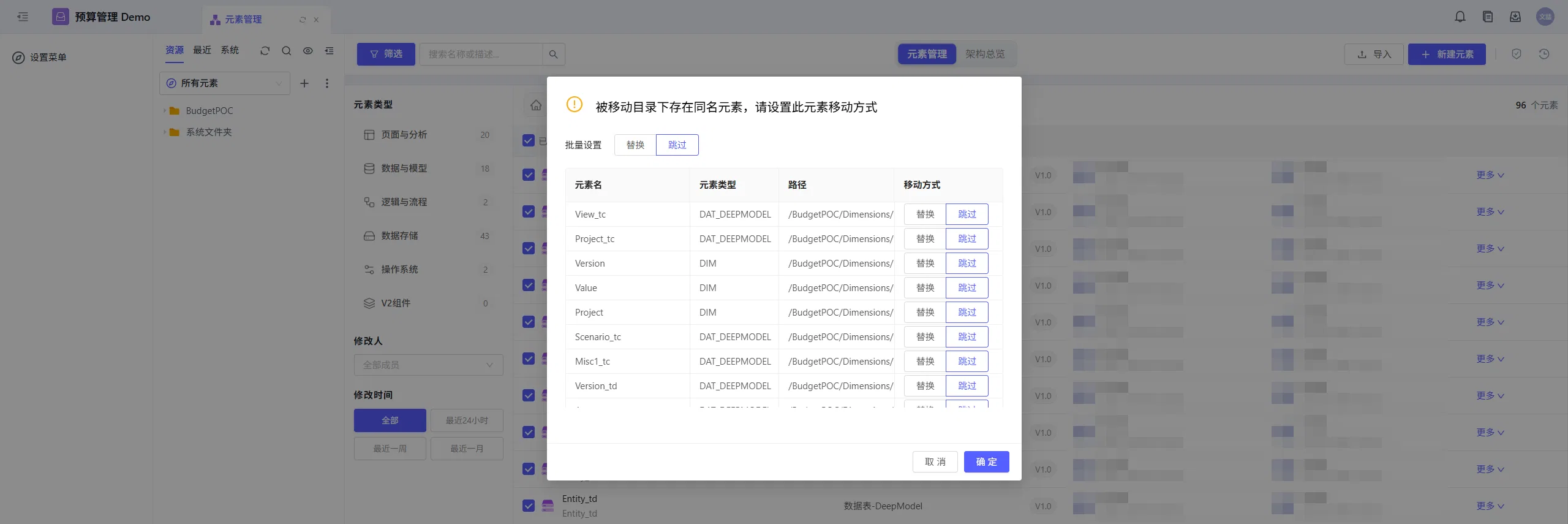
Task: Select 替换 for Project_tc row
Action: point(925,239)
